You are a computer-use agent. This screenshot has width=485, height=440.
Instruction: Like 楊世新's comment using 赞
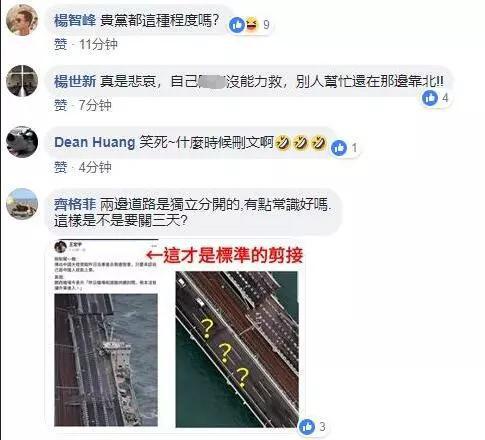coord(61,105)
